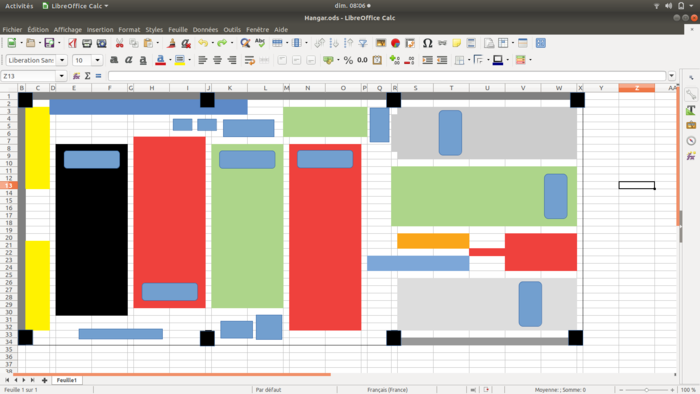Select row 13 header
Viewport: 700px width, 394px height.
click(x=8, y=185)
